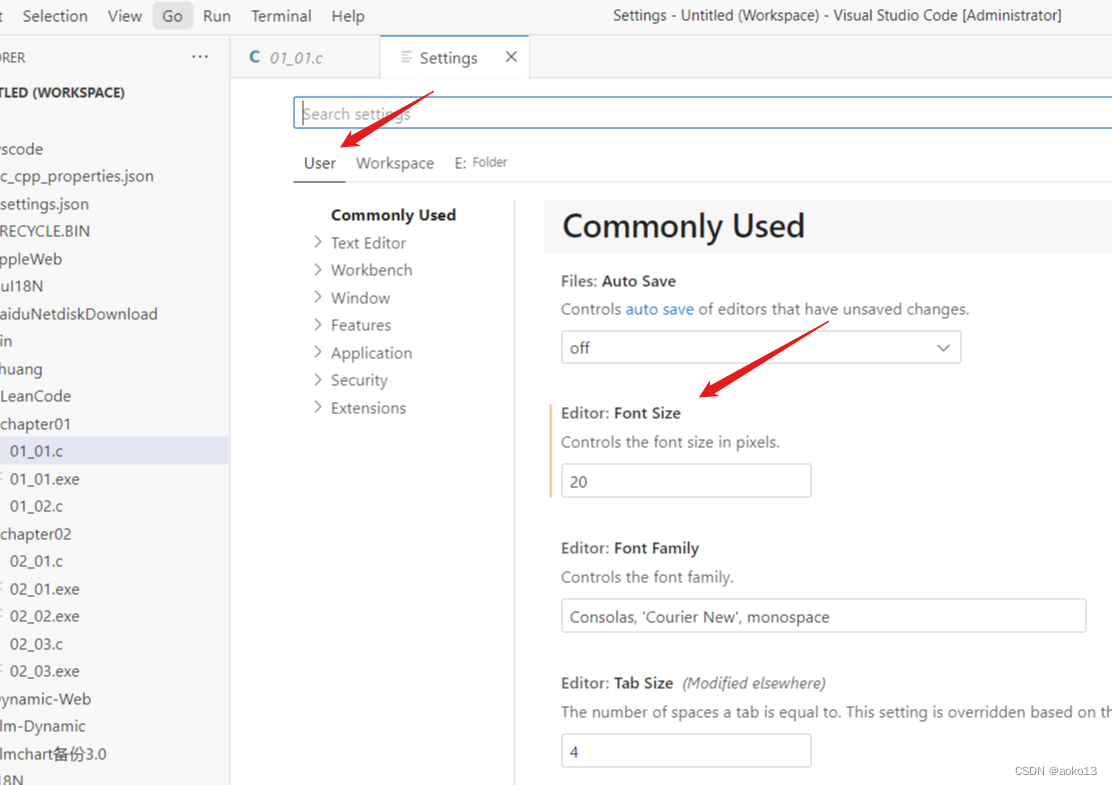Expand the Window settings category
The width and height of the screenshot is (1112, 785).
(x=360, y=298)
